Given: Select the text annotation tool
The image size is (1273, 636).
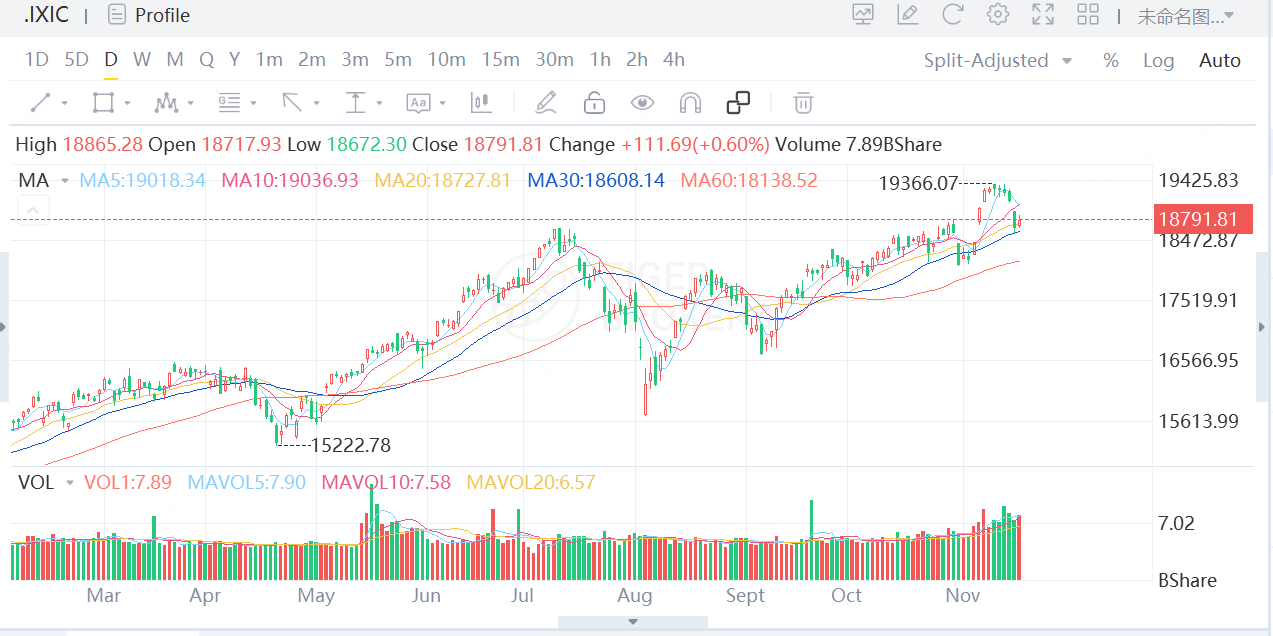Looking at the screenshot, I should point(420,102).
